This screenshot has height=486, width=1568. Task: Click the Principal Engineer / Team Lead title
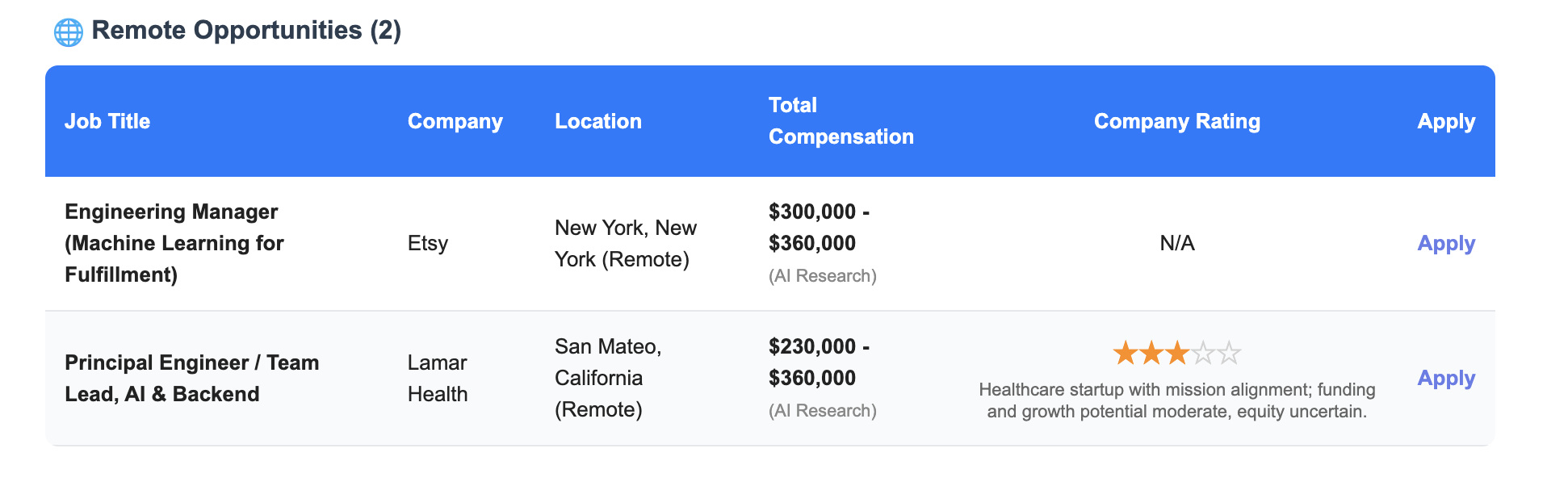192,378
